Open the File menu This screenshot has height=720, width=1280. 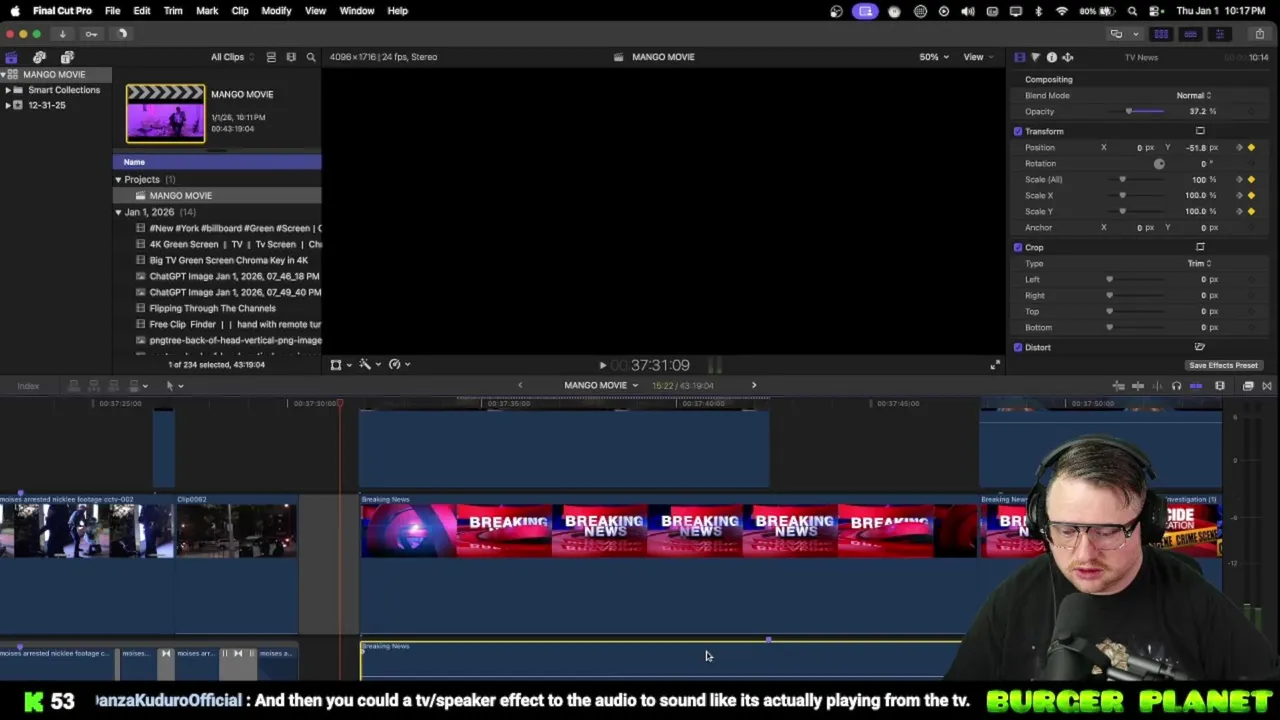click(113, 11)
